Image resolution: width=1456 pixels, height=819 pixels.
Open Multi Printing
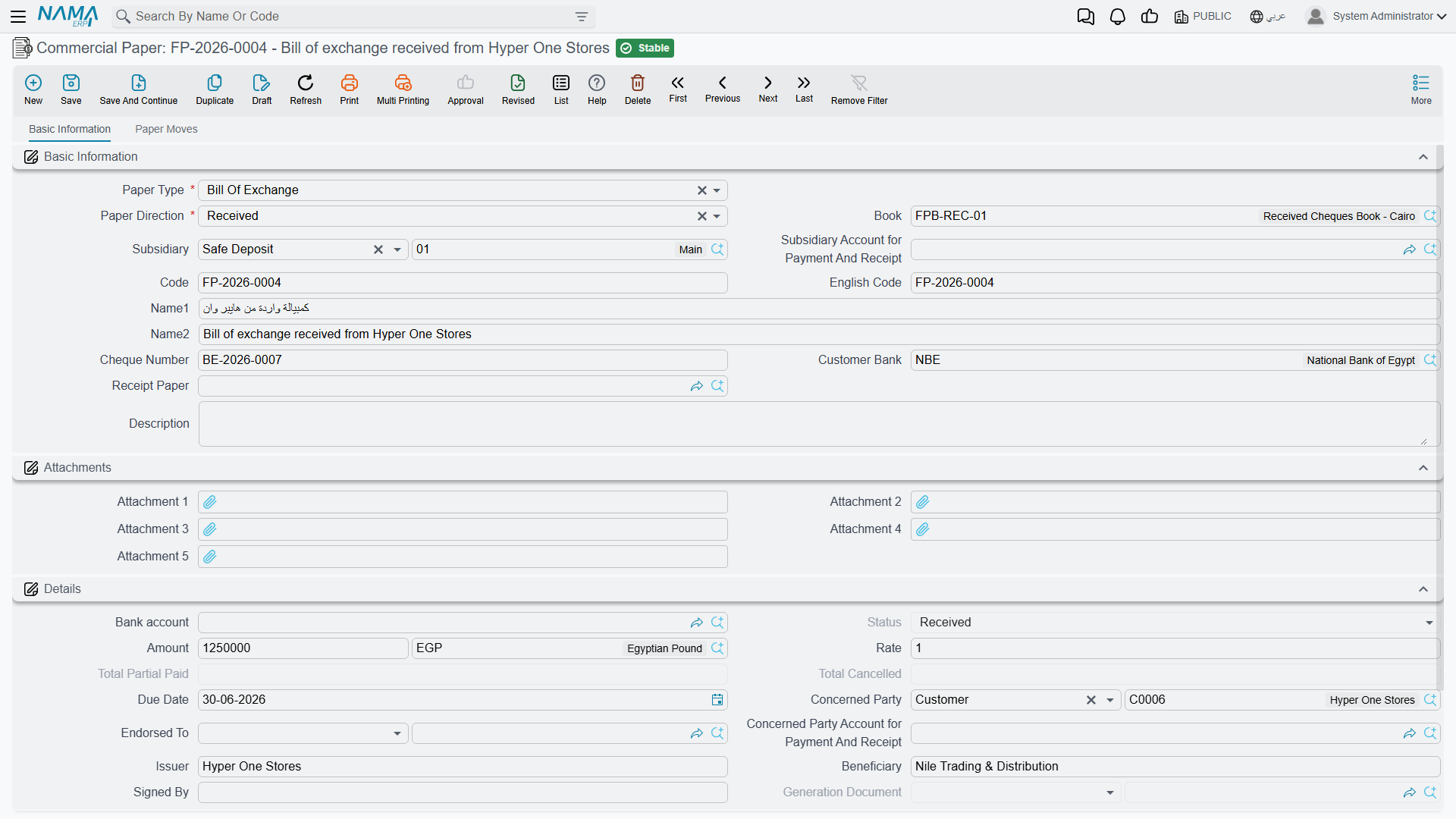point(403,89)
